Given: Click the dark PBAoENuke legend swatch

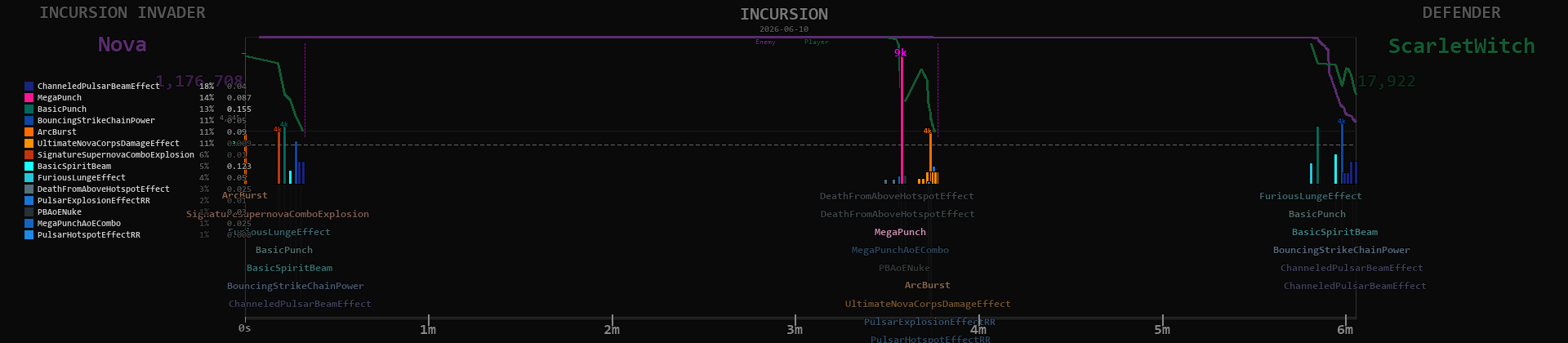Looking at the screenshot, I should (x=29, y=212).
